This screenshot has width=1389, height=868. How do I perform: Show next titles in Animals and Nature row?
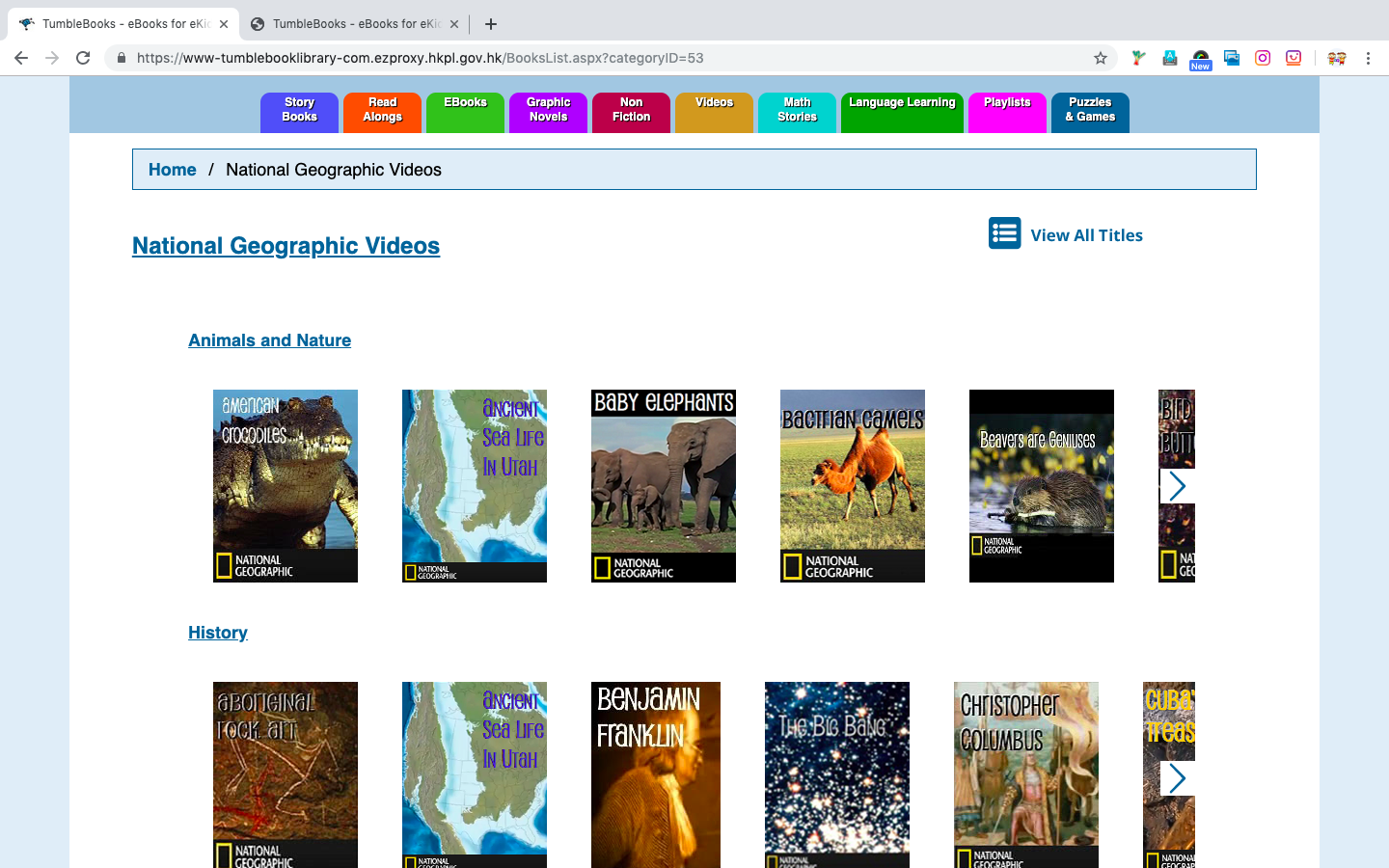1177,486
